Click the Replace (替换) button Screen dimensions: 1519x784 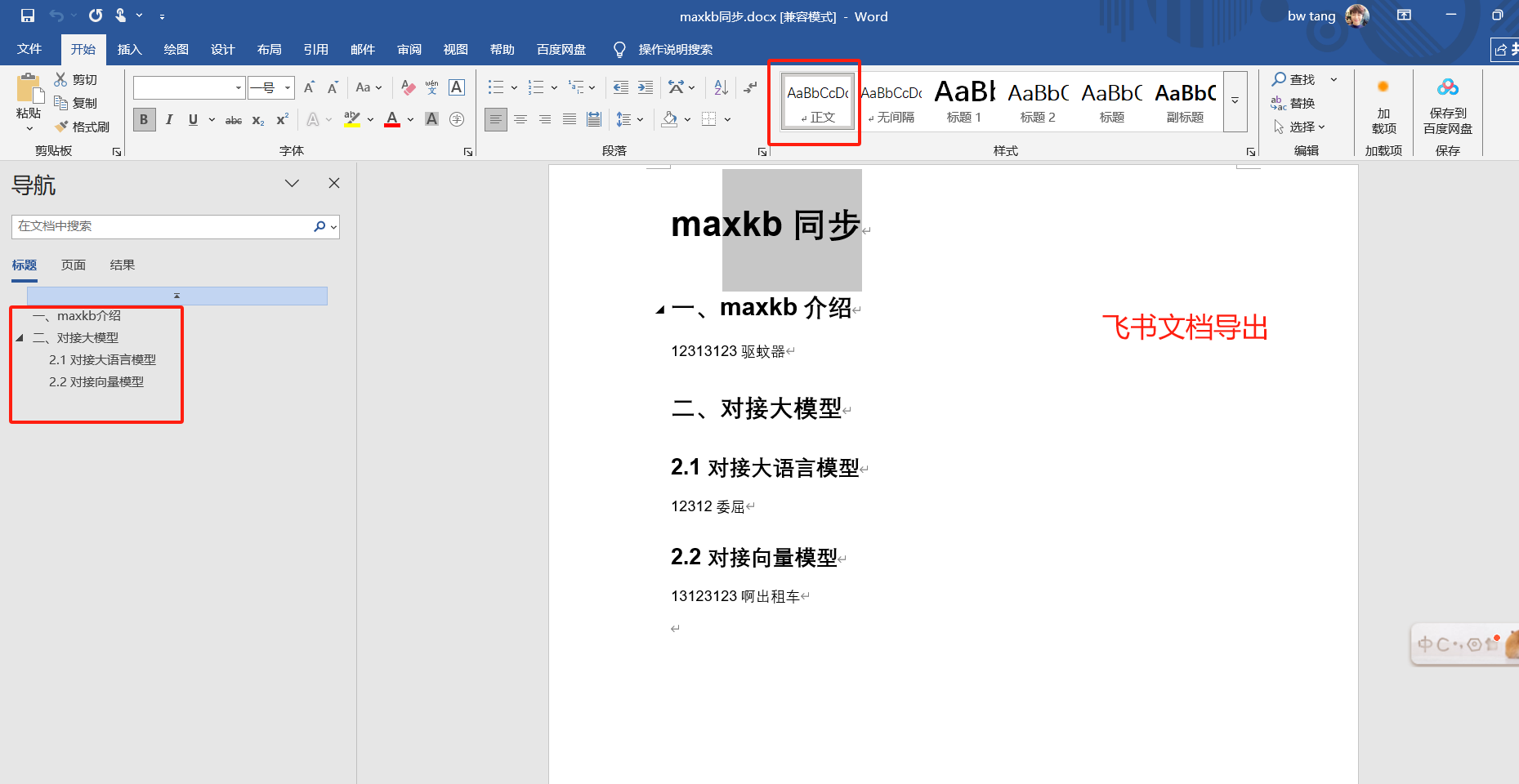click(1293, 103)
